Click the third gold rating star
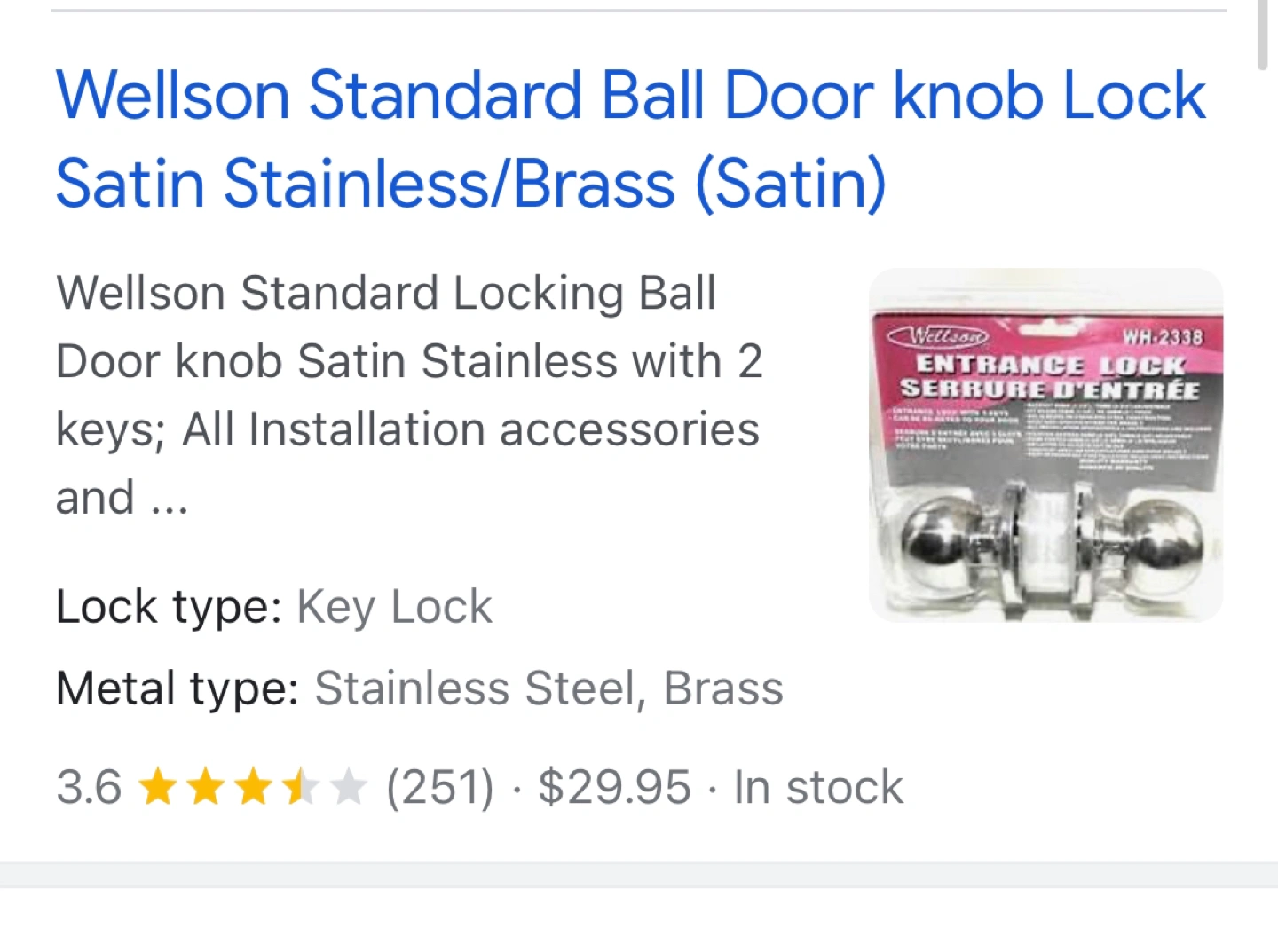This screenshot has height=952, width=1278. coord(253,787)
